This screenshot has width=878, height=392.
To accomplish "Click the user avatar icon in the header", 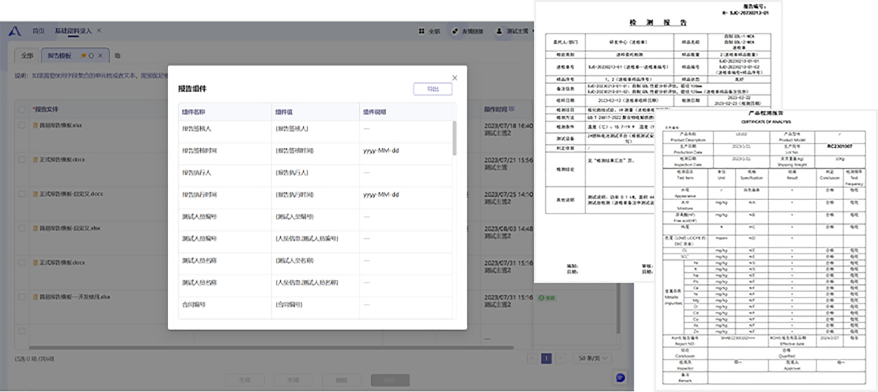I will point(499,31).
